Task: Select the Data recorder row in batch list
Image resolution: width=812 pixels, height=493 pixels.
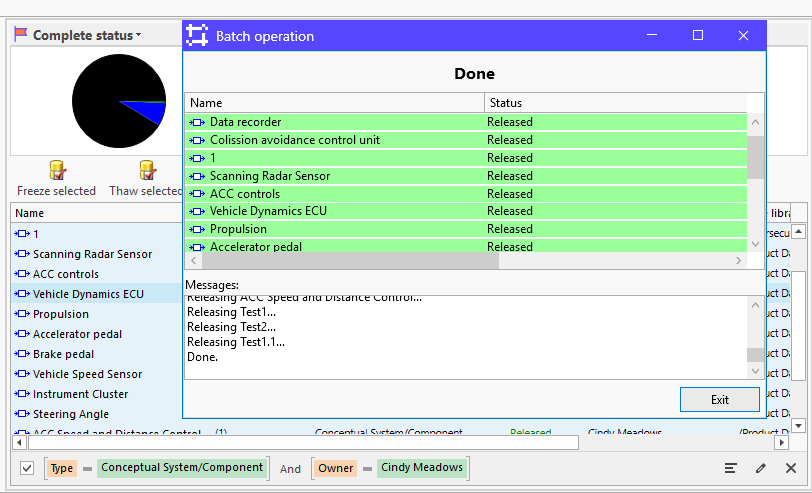Action: pos(466,122)
